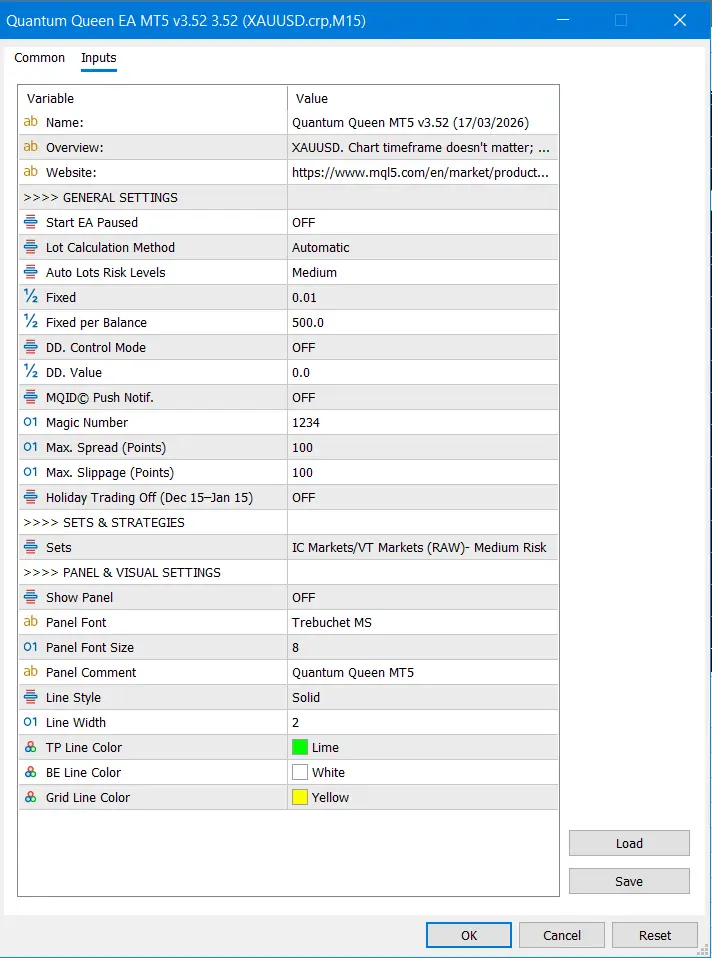
Task: Click the enum icon beside Line Style
Action: [x=31, y=697]
